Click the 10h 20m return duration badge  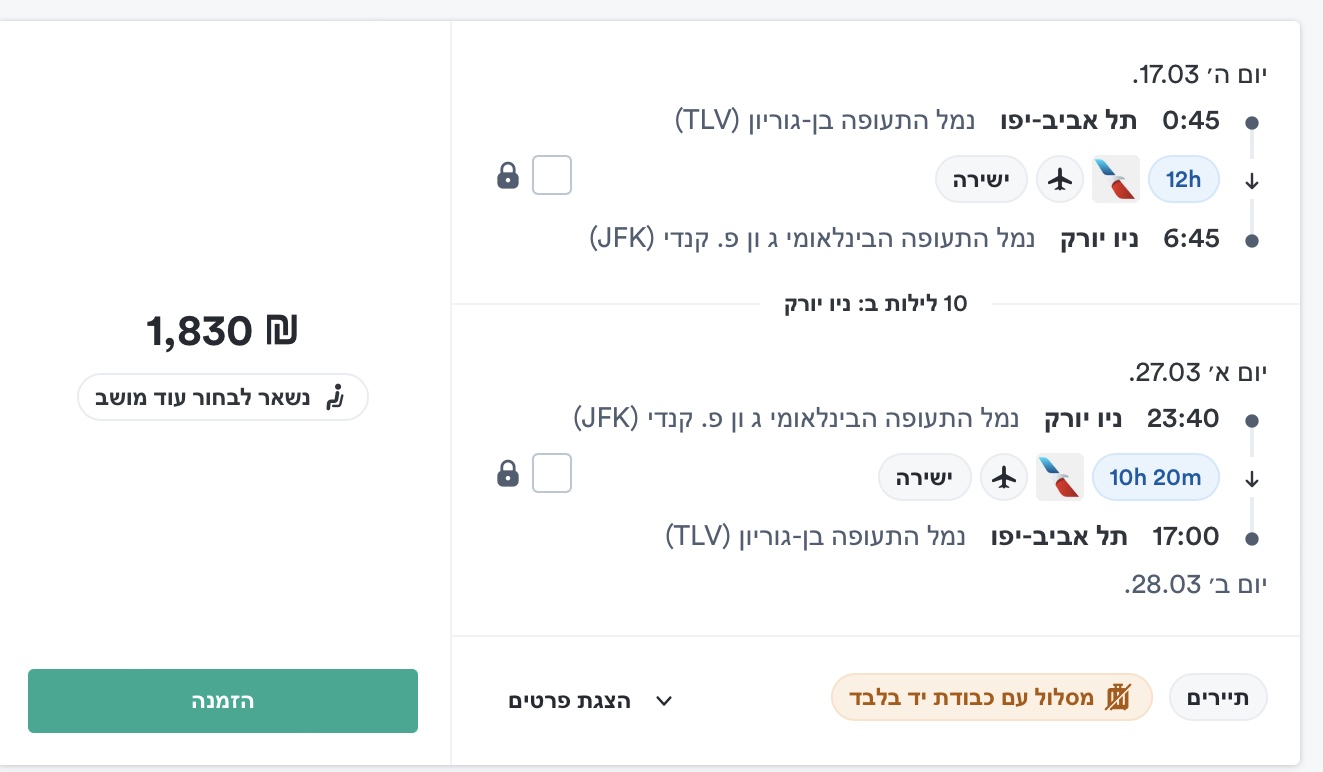pyautogui.click(x=1155, y=477)
